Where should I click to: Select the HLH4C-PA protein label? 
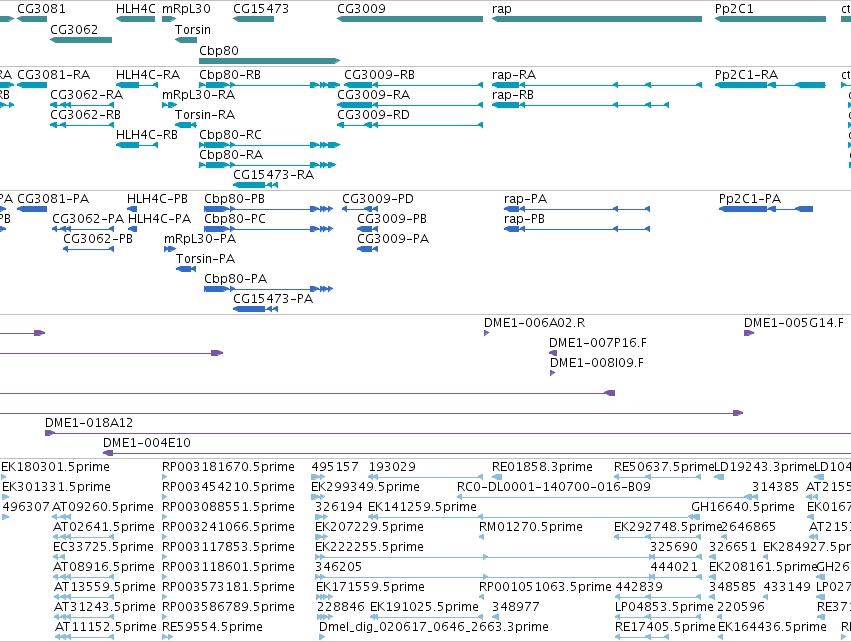point(160,219)
